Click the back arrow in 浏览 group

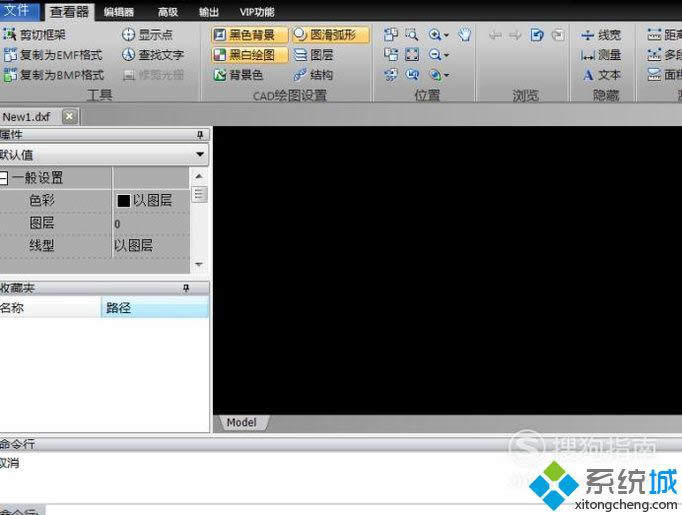click(495, 35)
